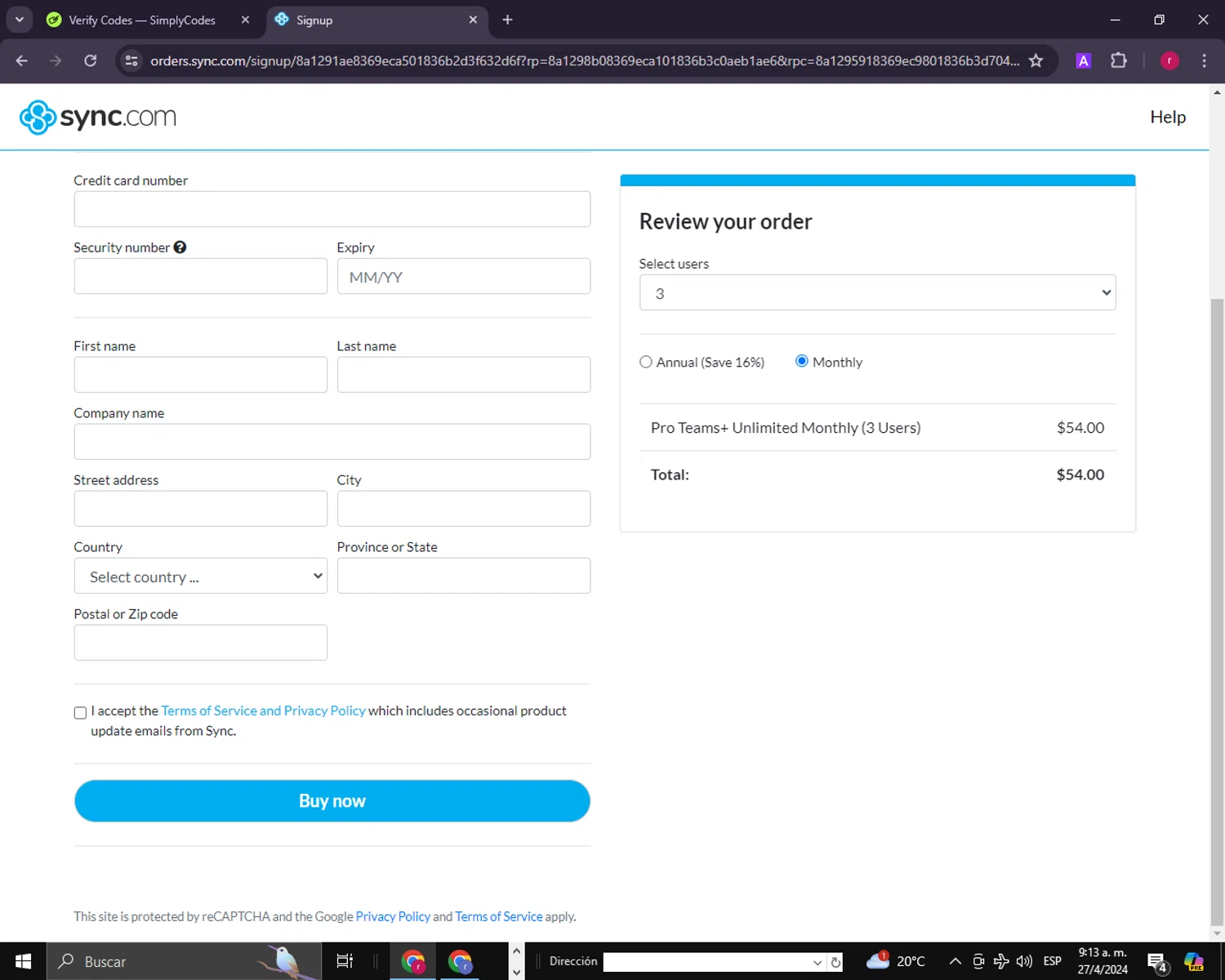Click the colorful Copilot tray icon

pyautogui.click(x=1194, y=961)
